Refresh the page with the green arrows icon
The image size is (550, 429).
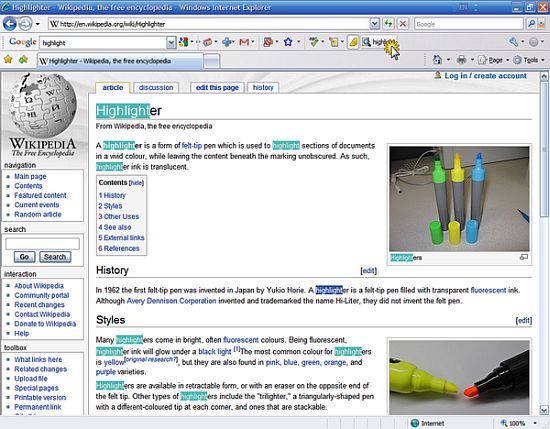(x=388, y=24)
